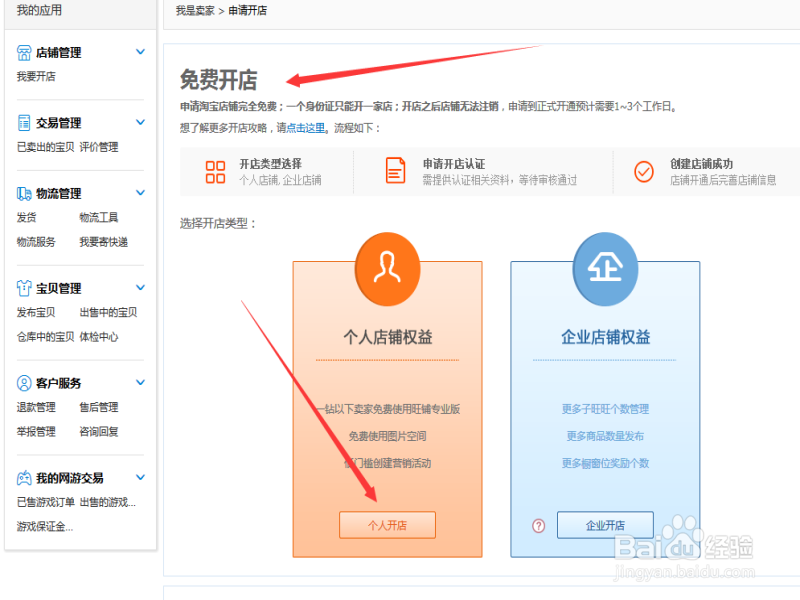Click the question mark help icon beside 企业开店
800x600 pixels.
[x=539, y=526]
